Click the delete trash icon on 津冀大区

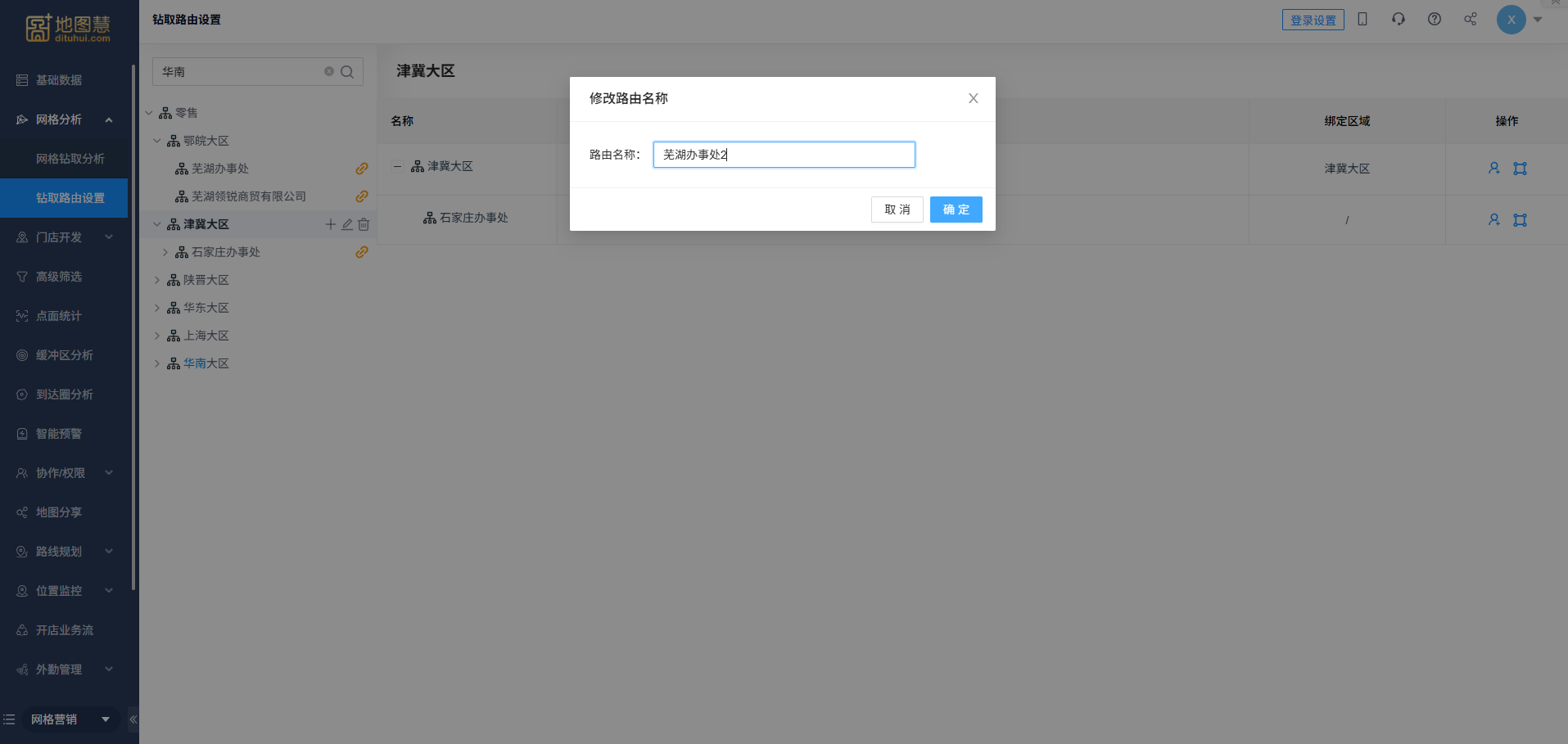pyautogui.click(x=364, y=224)
